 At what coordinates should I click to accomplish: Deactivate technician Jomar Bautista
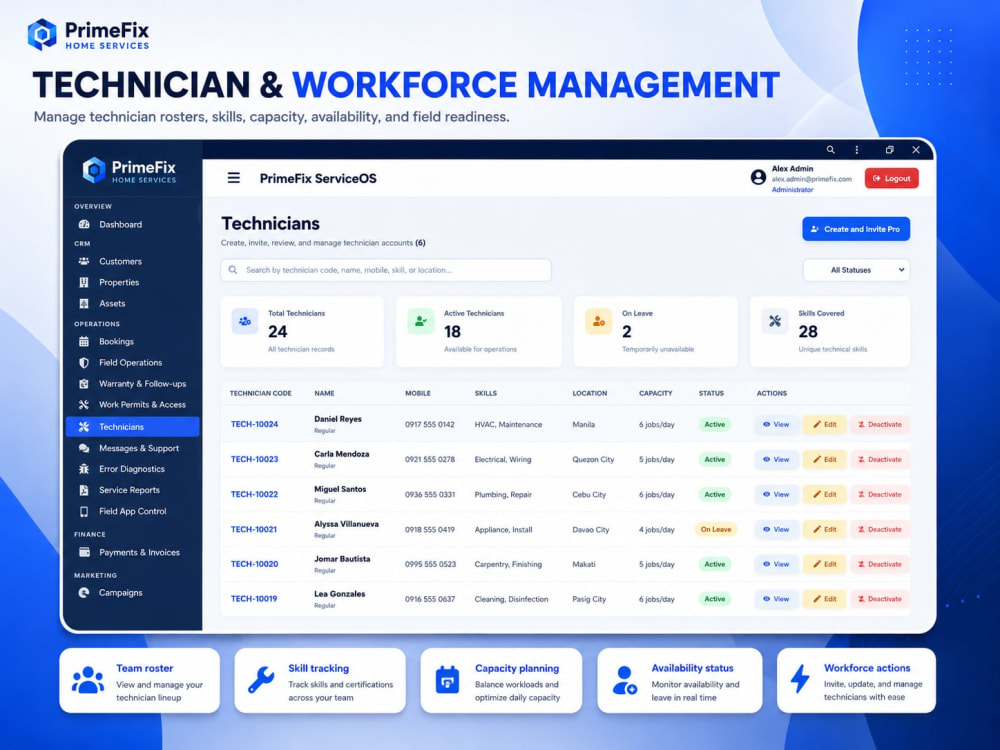pos(879,564)
